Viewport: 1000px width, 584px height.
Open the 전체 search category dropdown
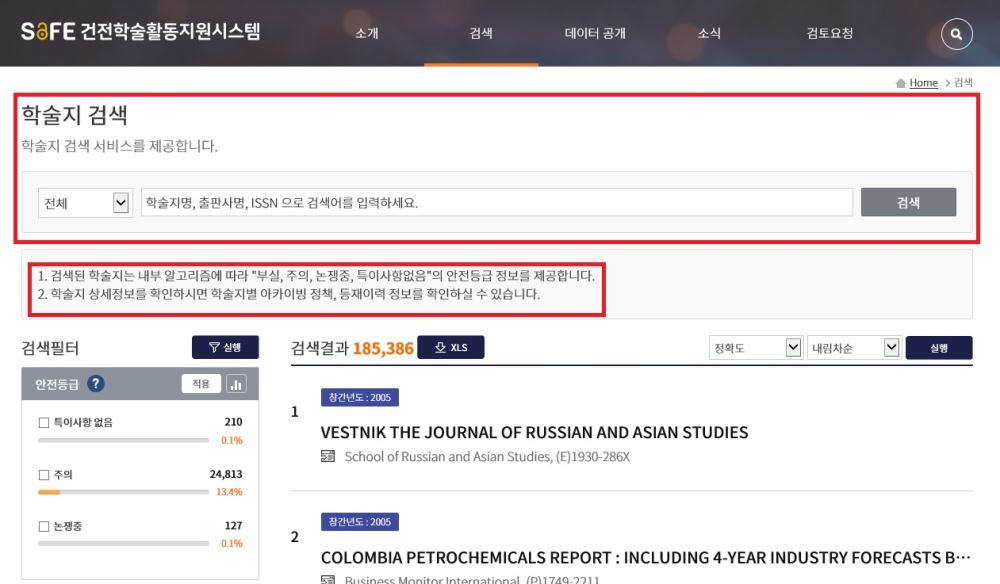pyautogui.click(x=85, y=201)
